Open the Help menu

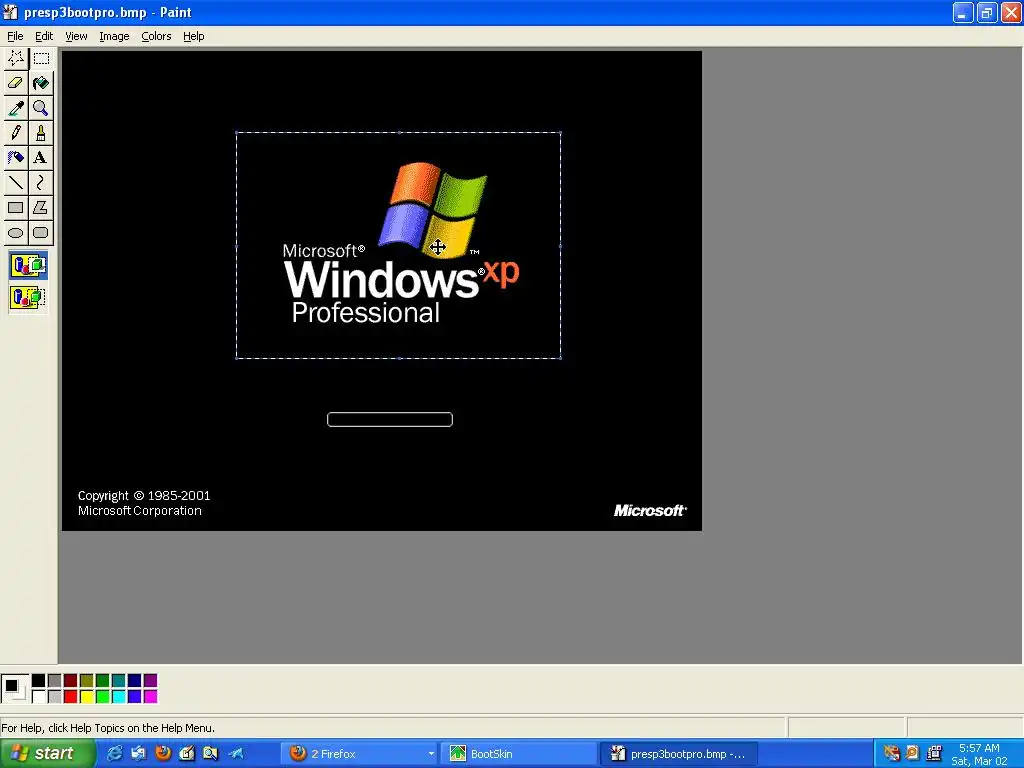pyautogui.click(x=193, y=36)
